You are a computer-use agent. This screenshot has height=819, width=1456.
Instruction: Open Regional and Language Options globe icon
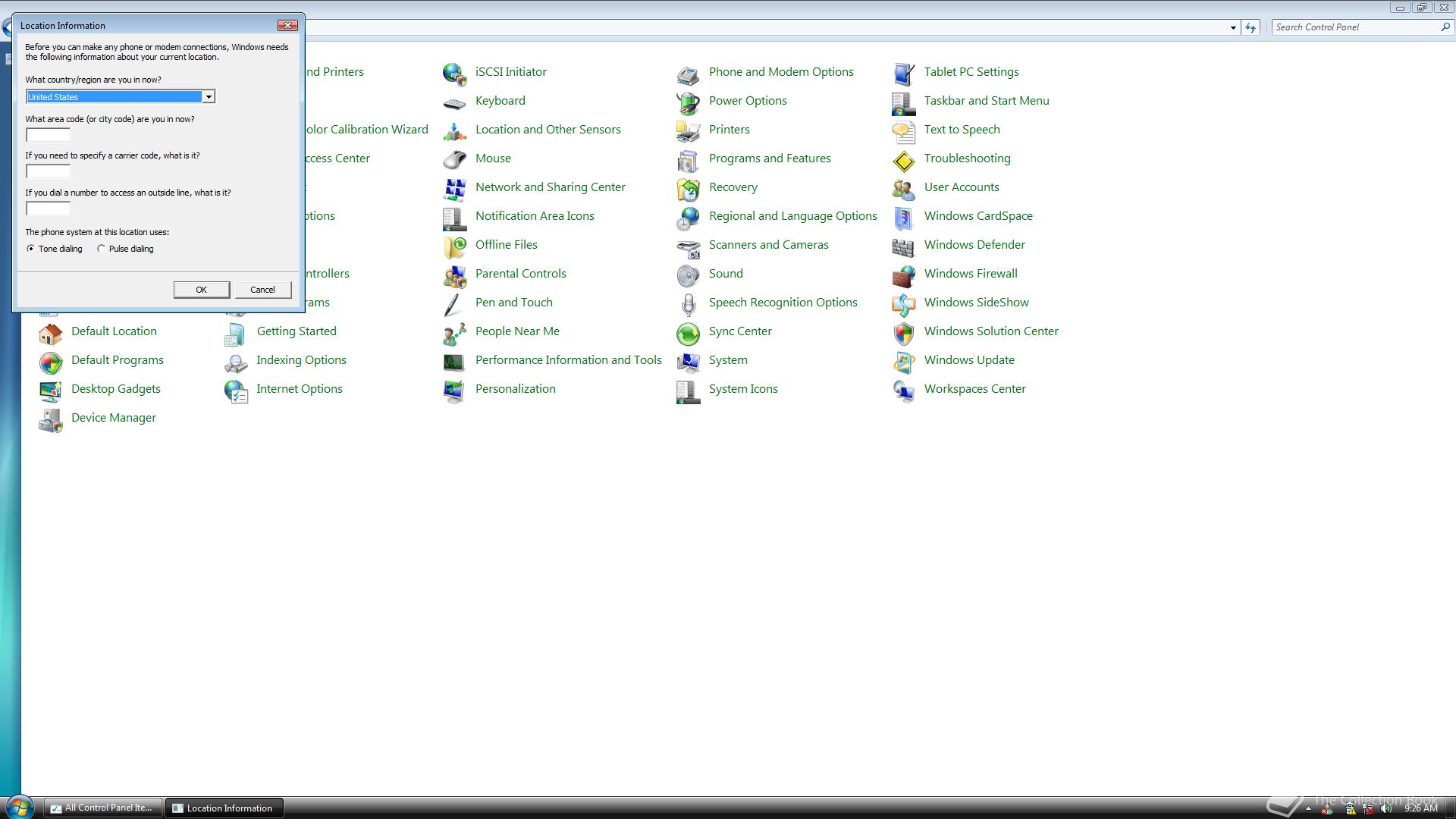tap(688, 218)
